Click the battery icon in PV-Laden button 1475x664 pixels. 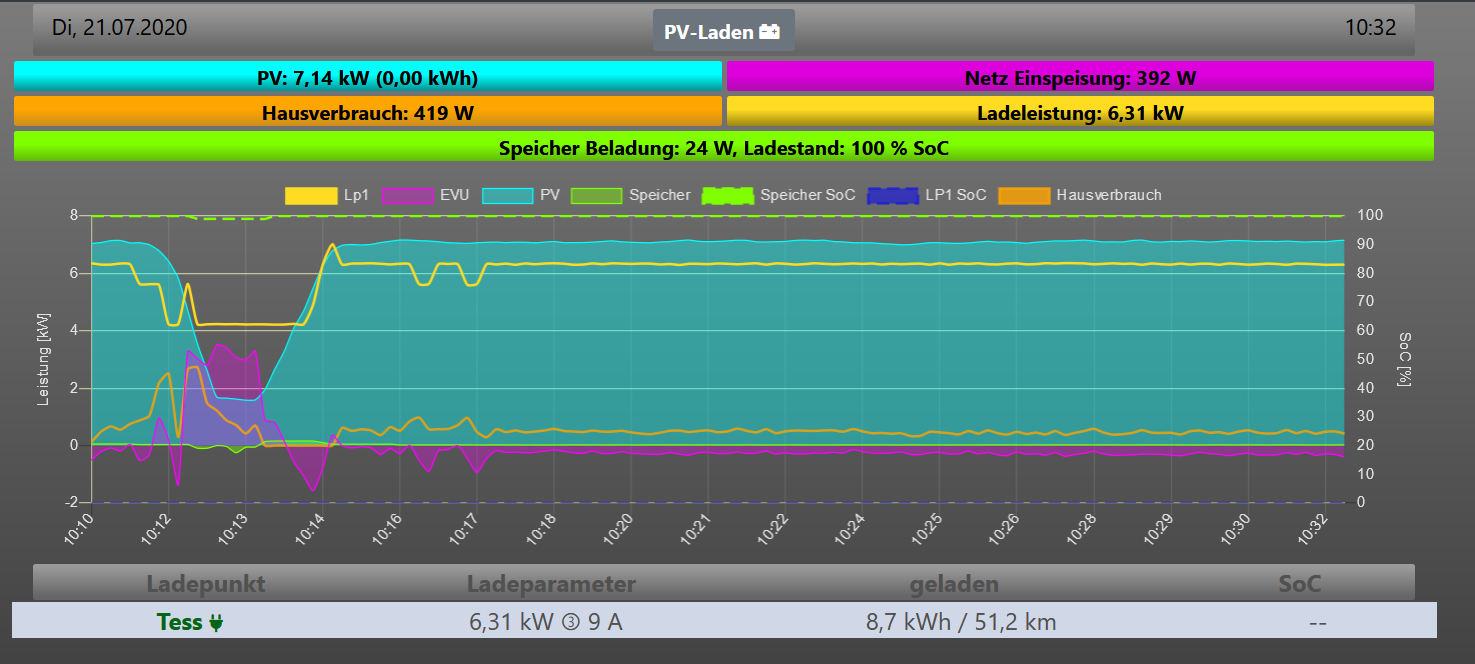tap(770, 32)
